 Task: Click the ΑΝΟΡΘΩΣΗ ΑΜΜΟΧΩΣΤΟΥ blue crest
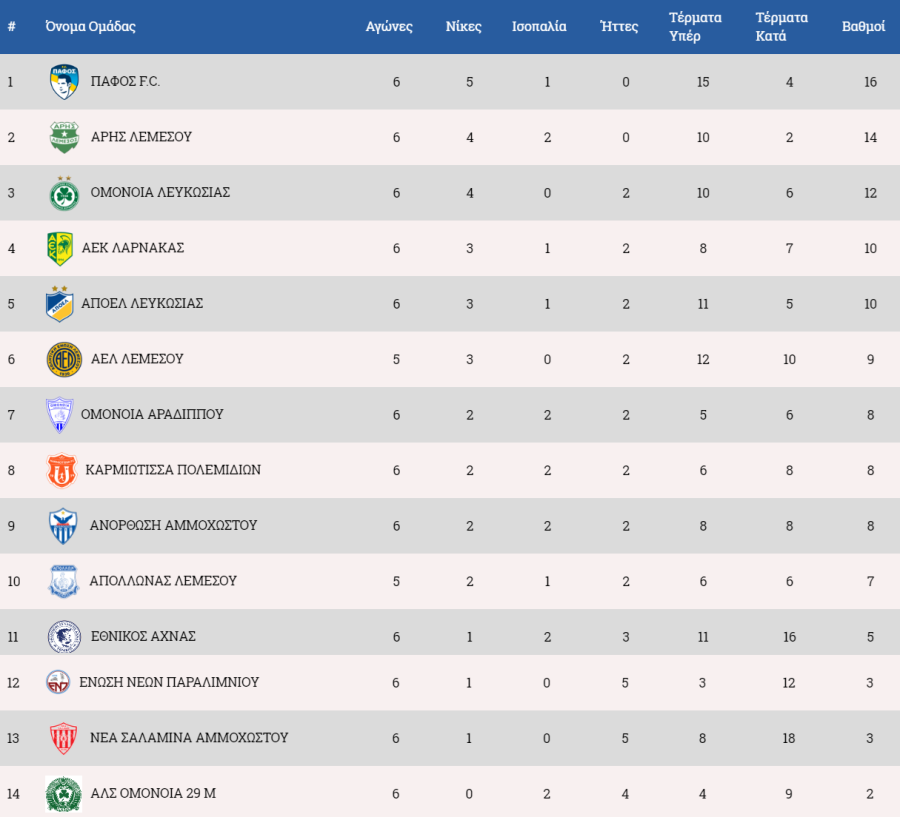pos(63,525)
